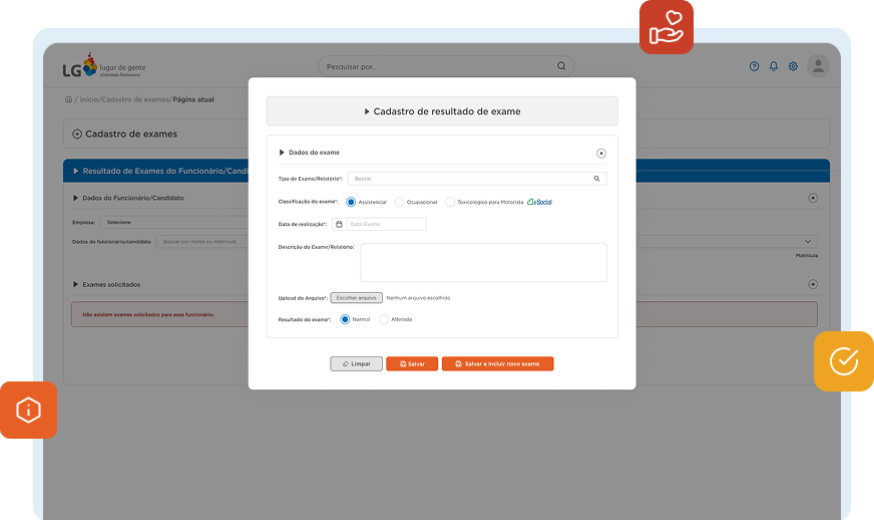Click the user profile avatar
This screenshot has width=874, height=520.
click(x=819, y=66)
